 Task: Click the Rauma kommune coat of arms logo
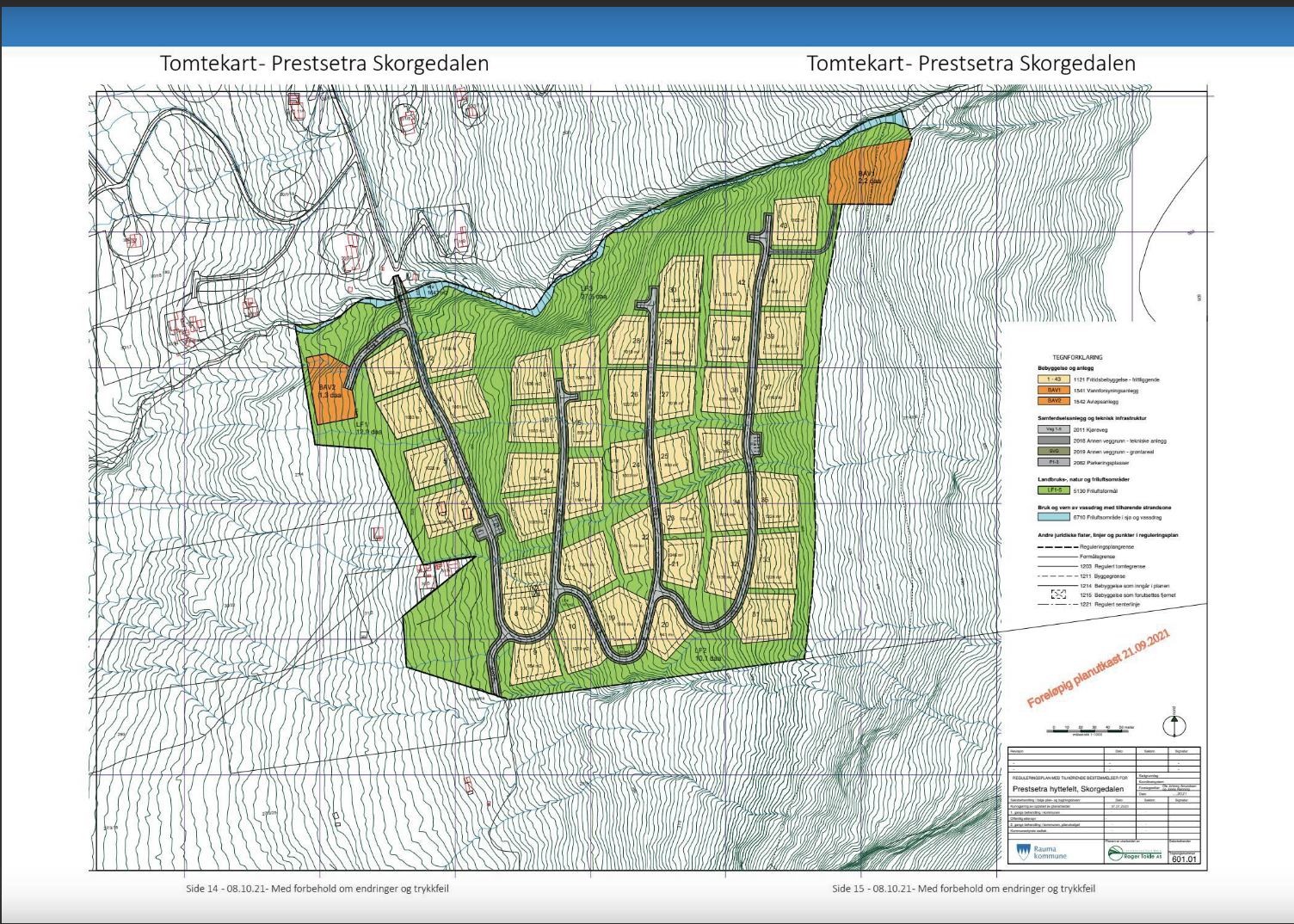coord(1023,852)
